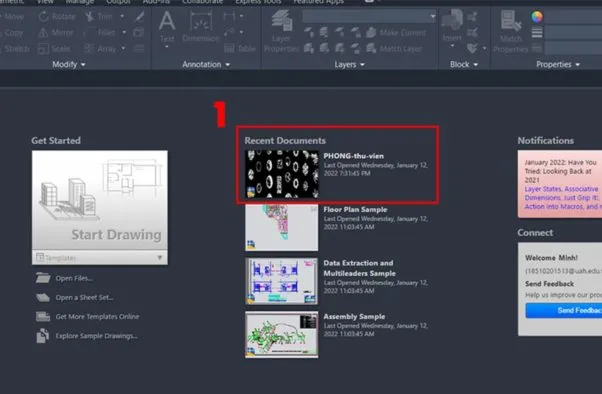This screenshot has height=394, width=602.
Task: Click the lineweight icon in Properties panel
Action: click(x=537, y=33)
